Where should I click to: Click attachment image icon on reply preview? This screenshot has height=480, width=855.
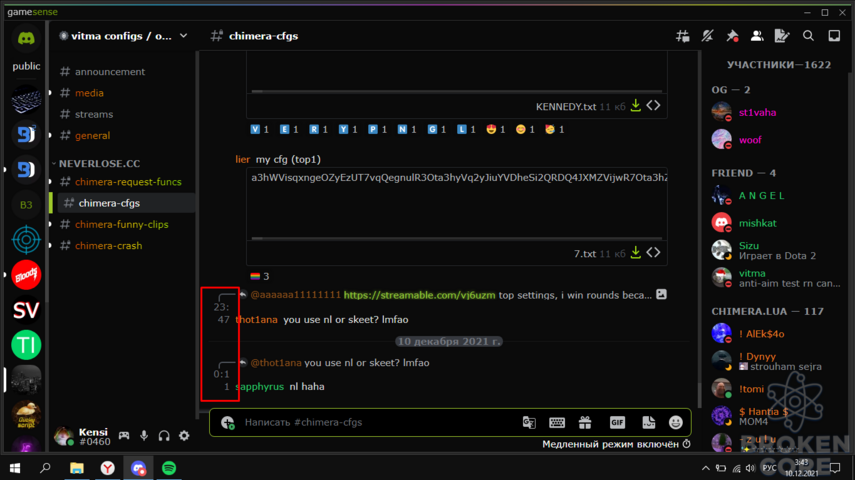pyautogui.click(x=661, y=295)
